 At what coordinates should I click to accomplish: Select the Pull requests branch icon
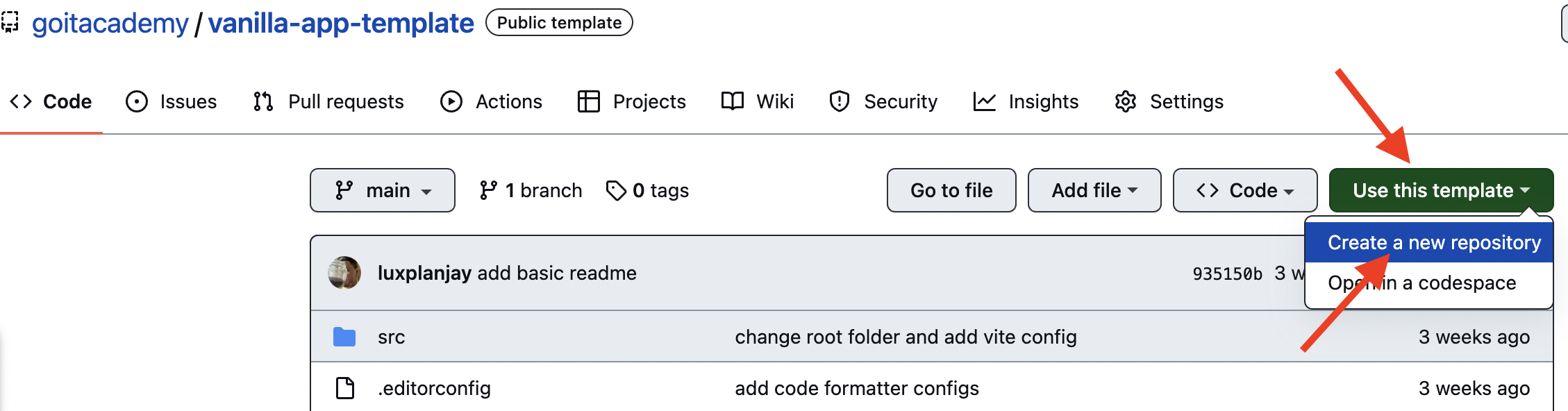[x=262, y=101]
